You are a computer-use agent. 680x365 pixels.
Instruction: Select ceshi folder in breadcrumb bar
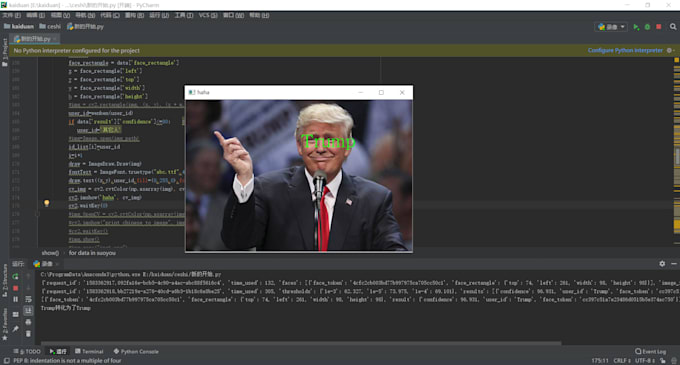50,26
